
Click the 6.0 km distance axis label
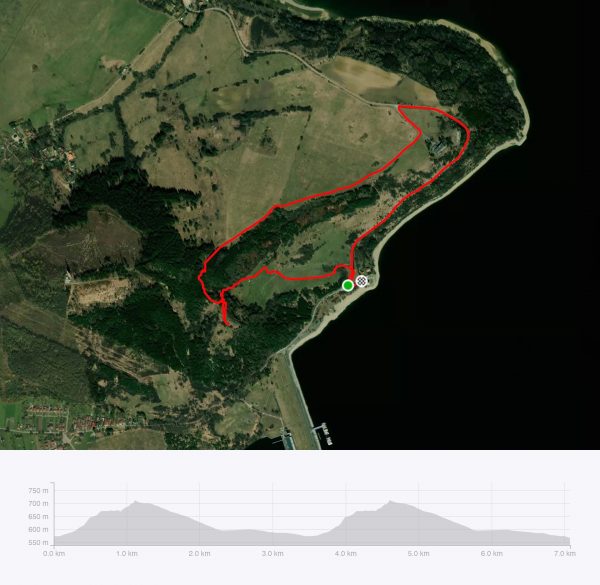(492, 554)
